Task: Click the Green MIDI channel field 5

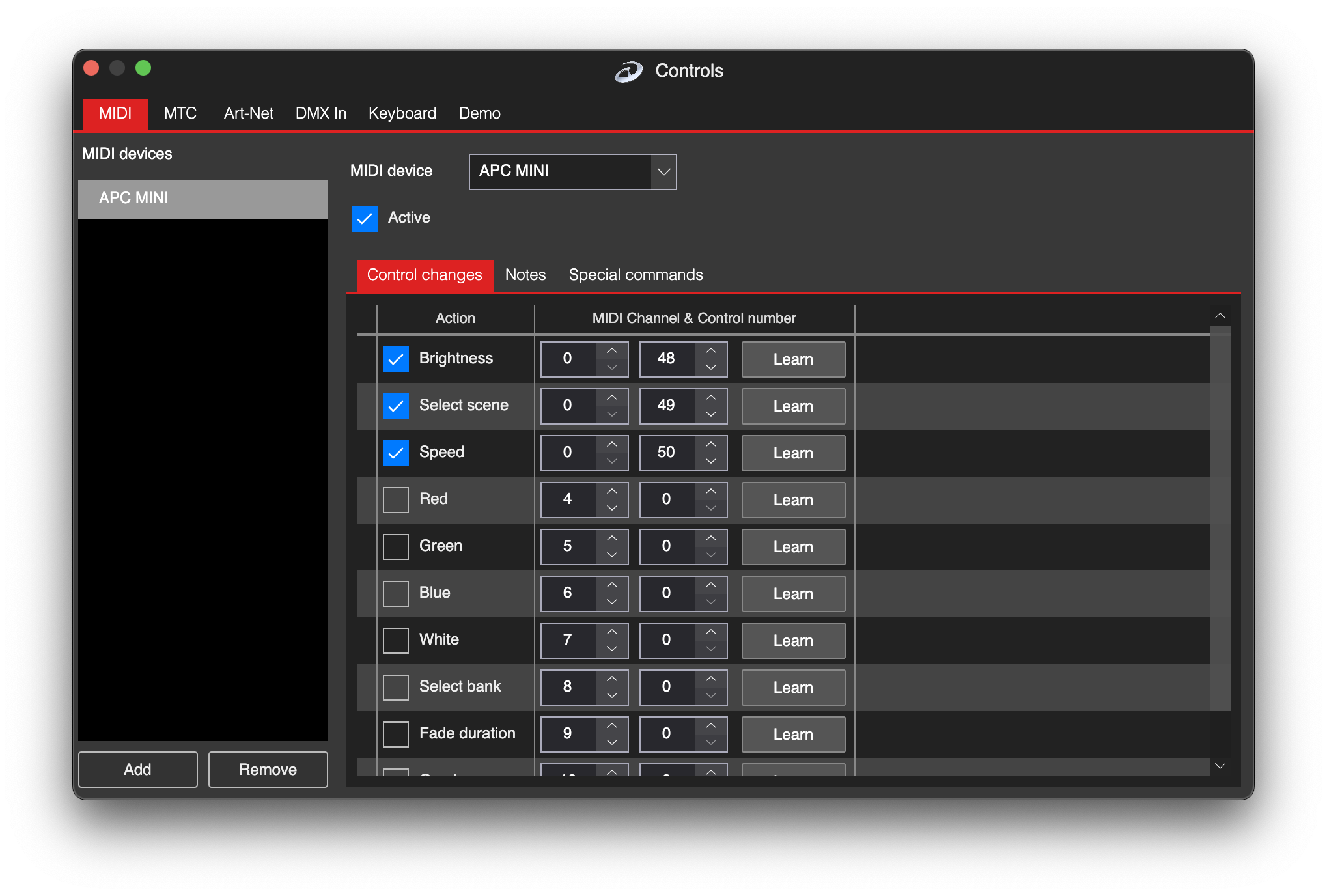Action: pyautogui.click(x=568, y=546)
